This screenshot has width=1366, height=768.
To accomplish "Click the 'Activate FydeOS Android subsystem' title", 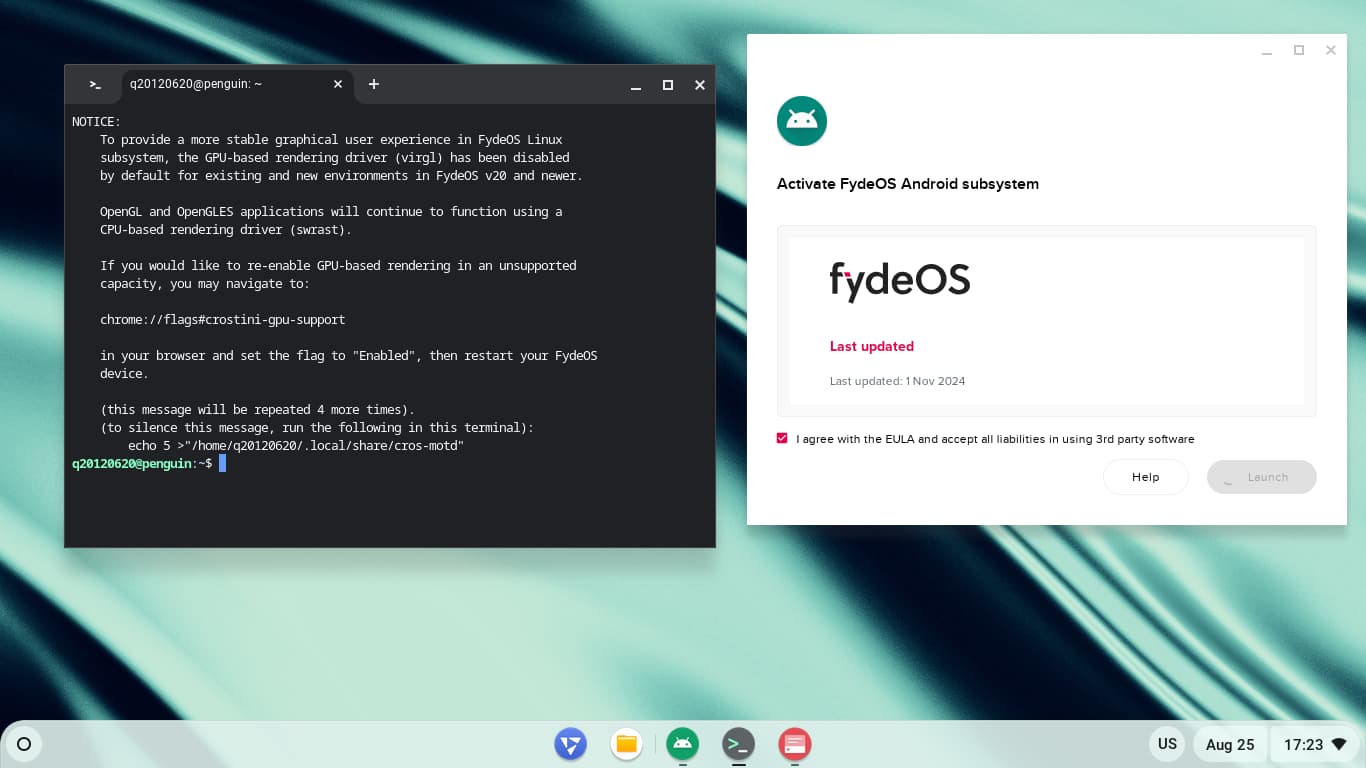I will click(x=908, y=184).
